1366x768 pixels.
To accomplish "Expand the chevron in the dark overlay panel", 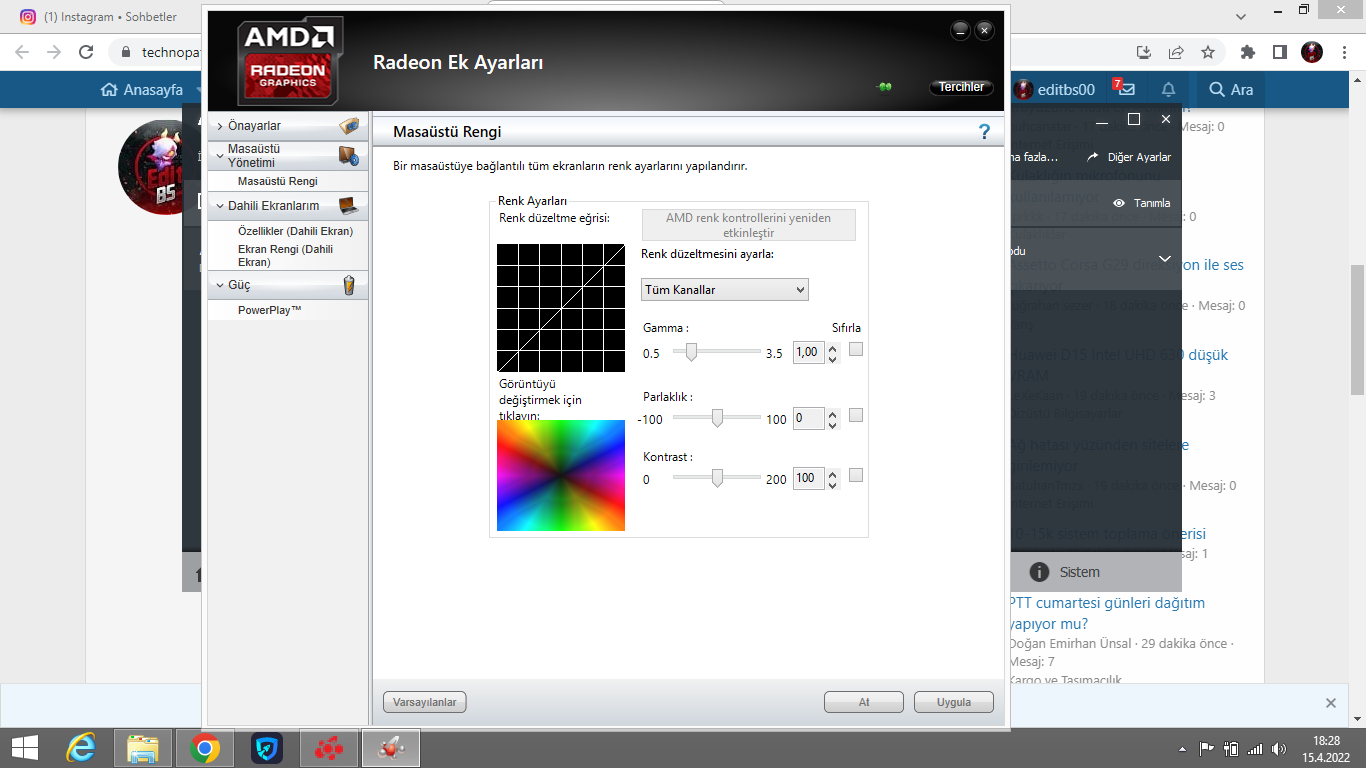I will [x=1165, y=259].
